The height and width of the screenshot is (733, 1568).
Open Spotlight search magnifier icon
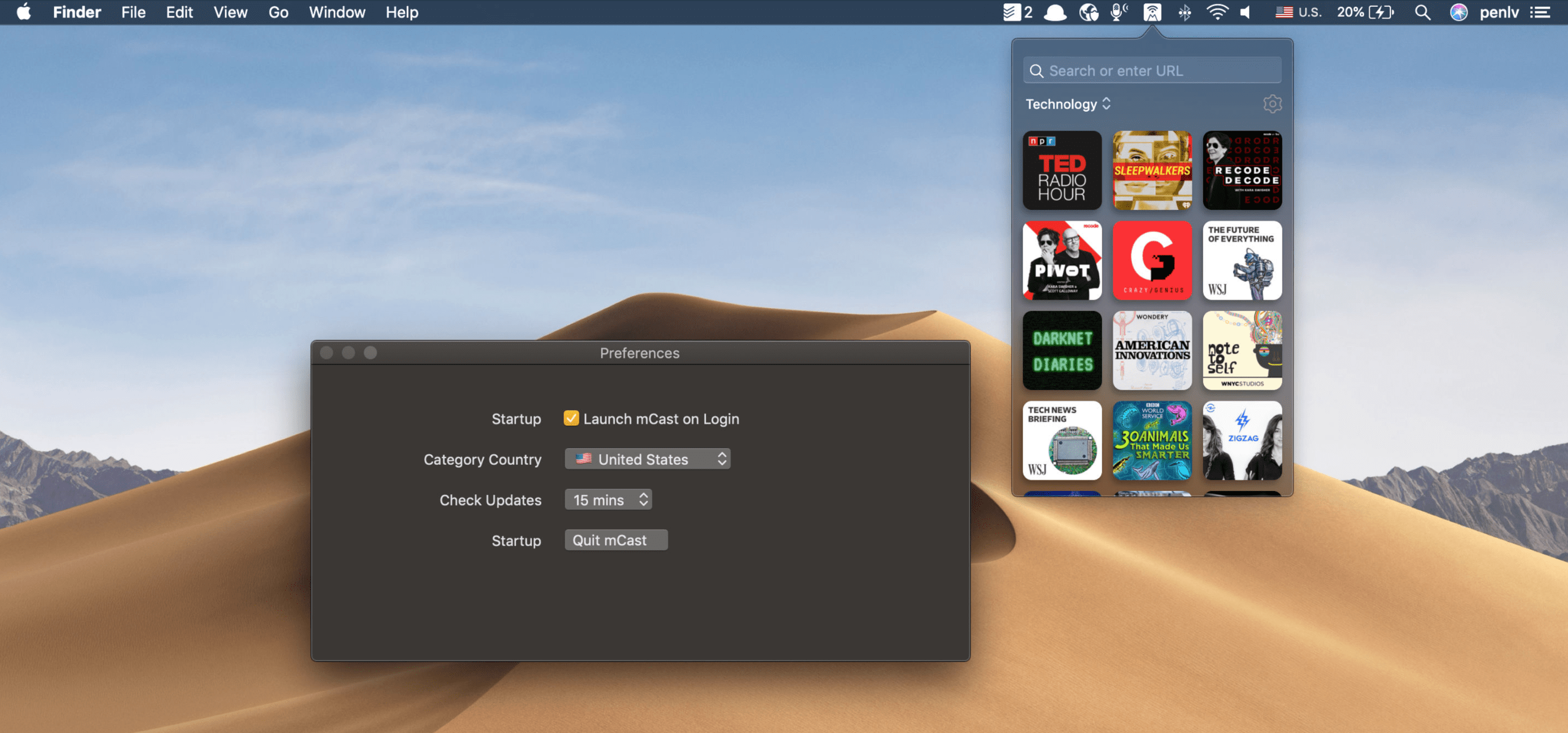coord(1422,12)
